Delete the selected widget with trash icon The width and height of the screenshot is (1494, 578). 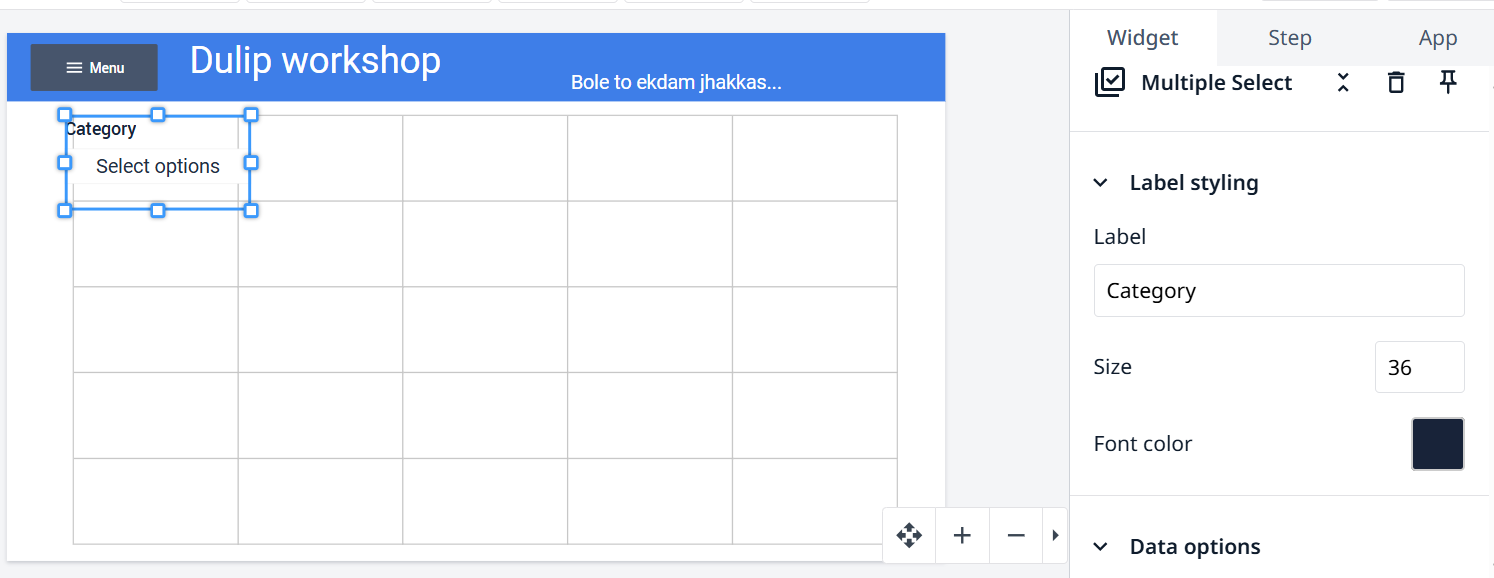pyautogui.click(x=1396, y=83)
